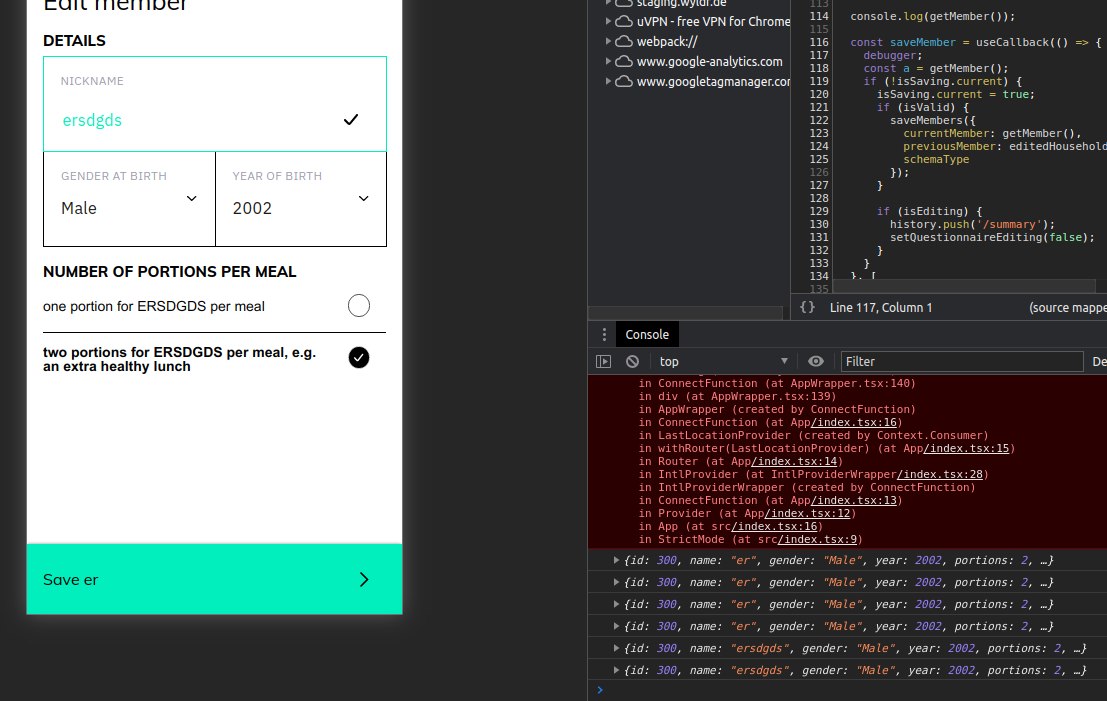This screenshot has height=701, width=1107.
Task: Expand first logged object with name "er"
Action: tap(616, 560)
